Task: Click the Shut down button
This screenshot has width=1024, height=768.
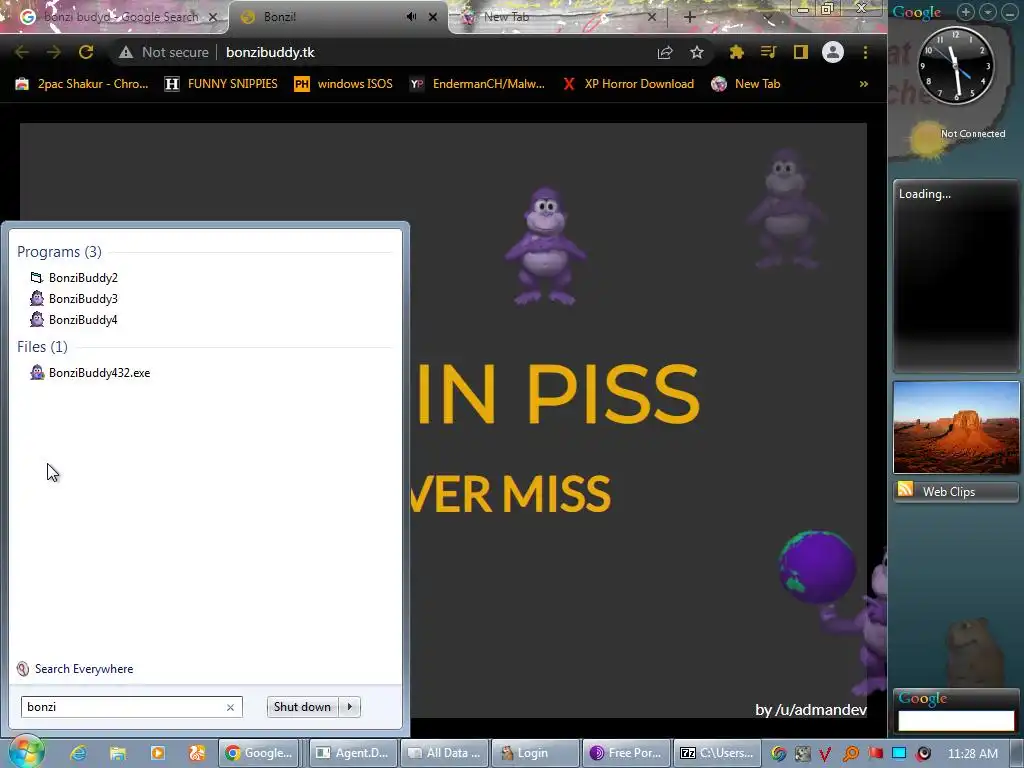Action: tap(302, 707)
